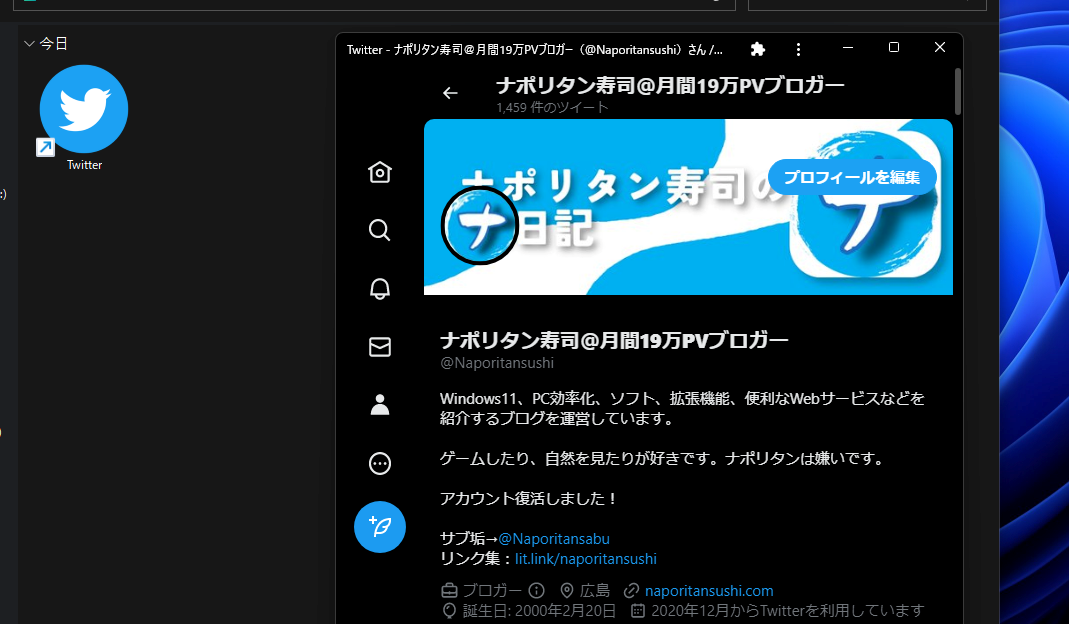Click 1,459 件のツイート text
1069x624 pixels.
coord(552,108)
